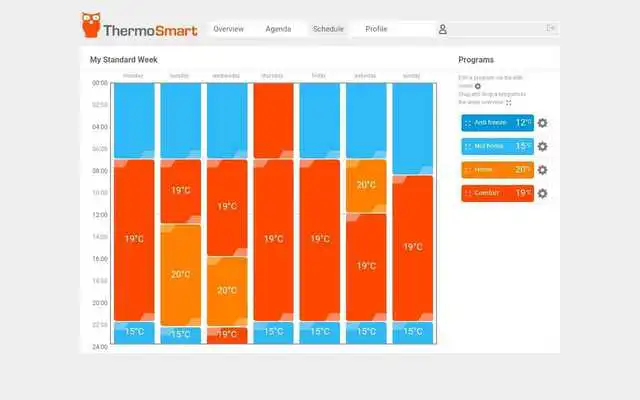Click drag handle on Anti freeze chip
640x400 pixels.
[468, 123]
